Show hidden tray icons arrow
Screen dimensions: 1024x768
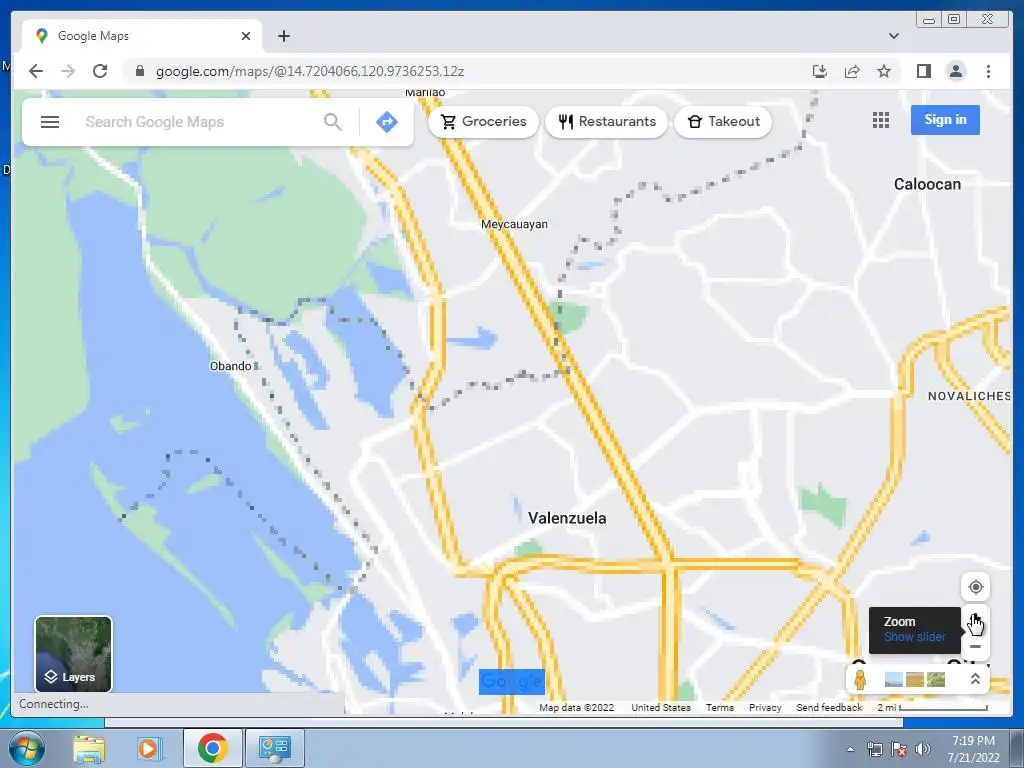pyautogui.click(x=850, y=749)
